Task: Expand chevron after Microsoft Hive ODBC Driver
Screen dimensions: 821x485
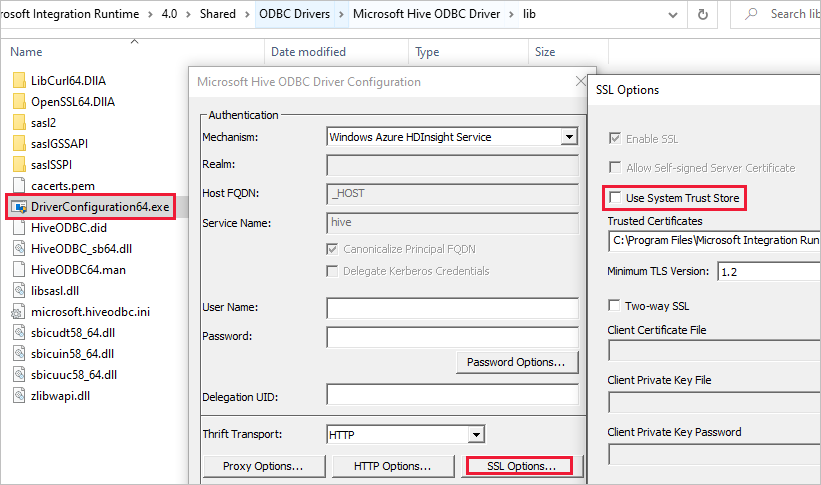Action: click(x=512, y=15)
